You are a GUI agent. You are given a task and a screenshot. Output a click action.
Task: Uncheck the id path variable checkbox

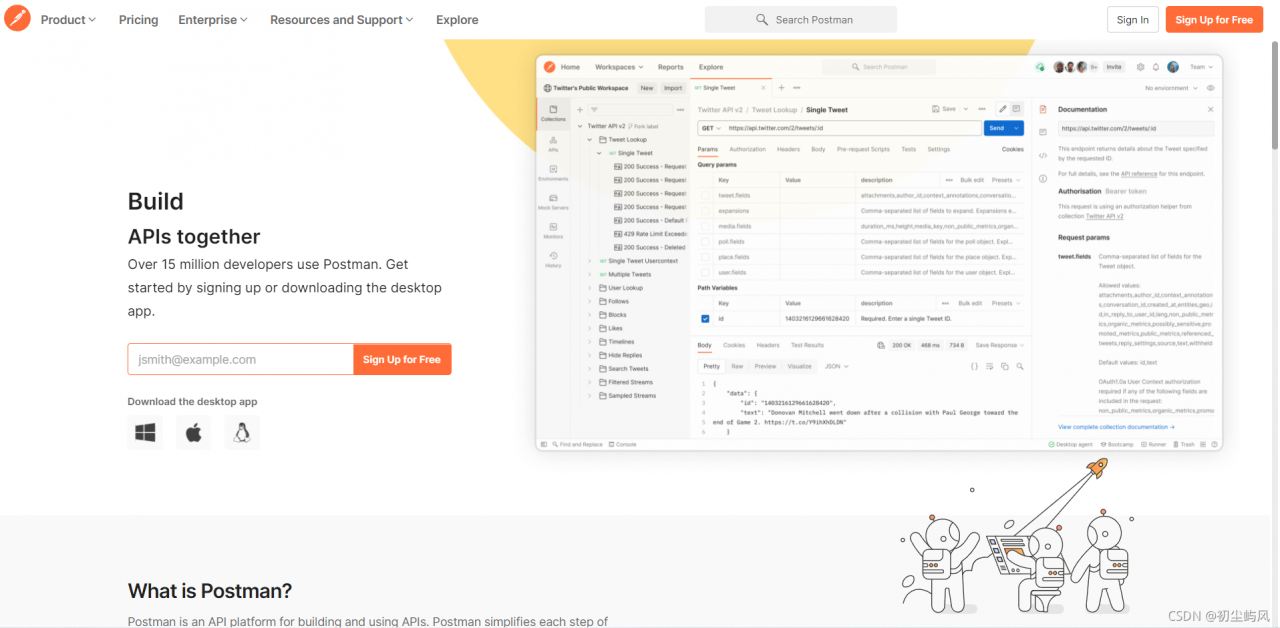706,319
